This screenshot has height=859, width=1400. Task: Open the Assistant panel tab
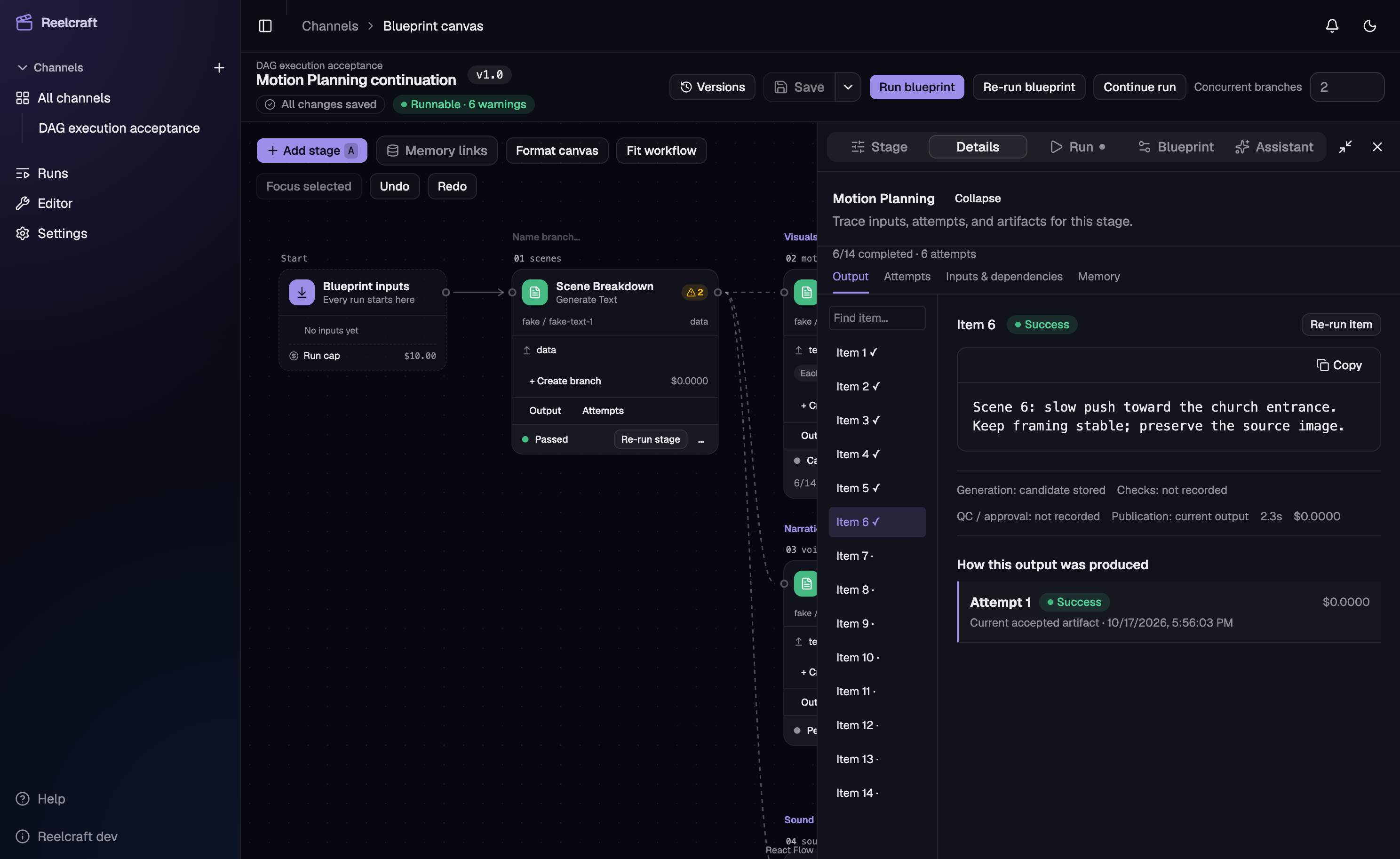tap(1274, 147)
